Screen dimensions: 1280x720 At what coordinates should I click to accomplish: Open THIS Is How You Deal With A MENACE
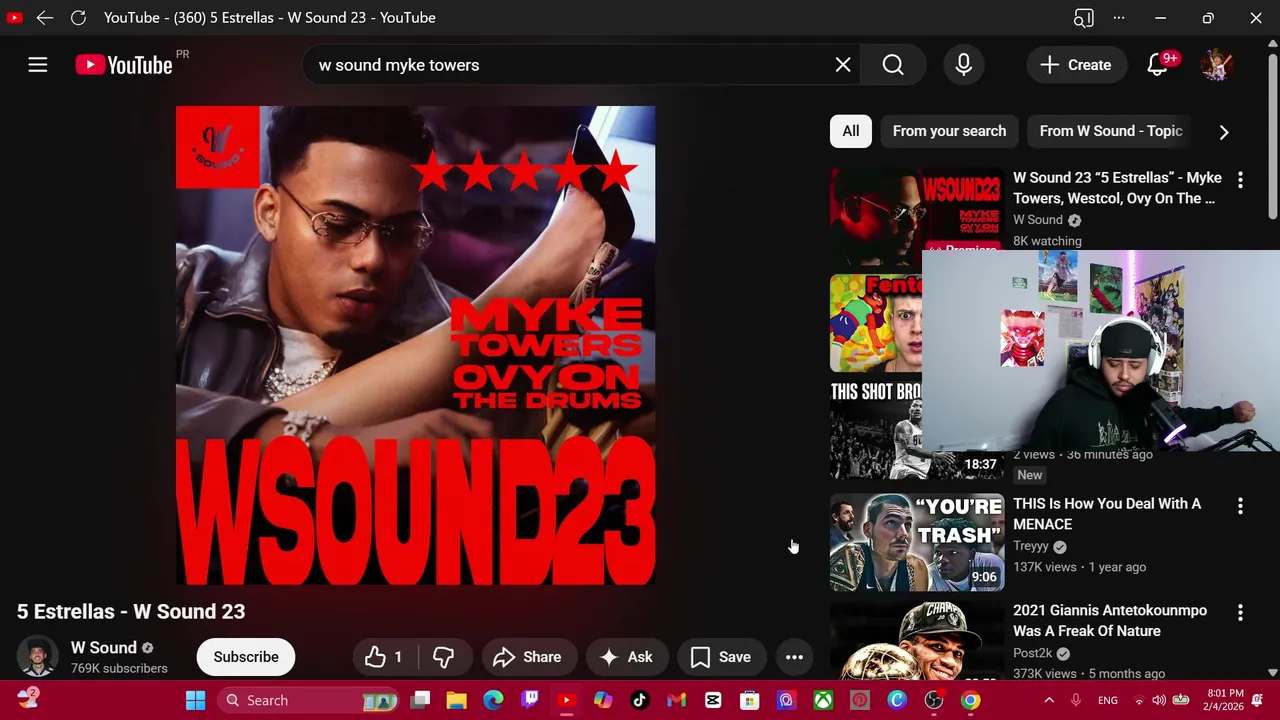tap(1107, 514)
